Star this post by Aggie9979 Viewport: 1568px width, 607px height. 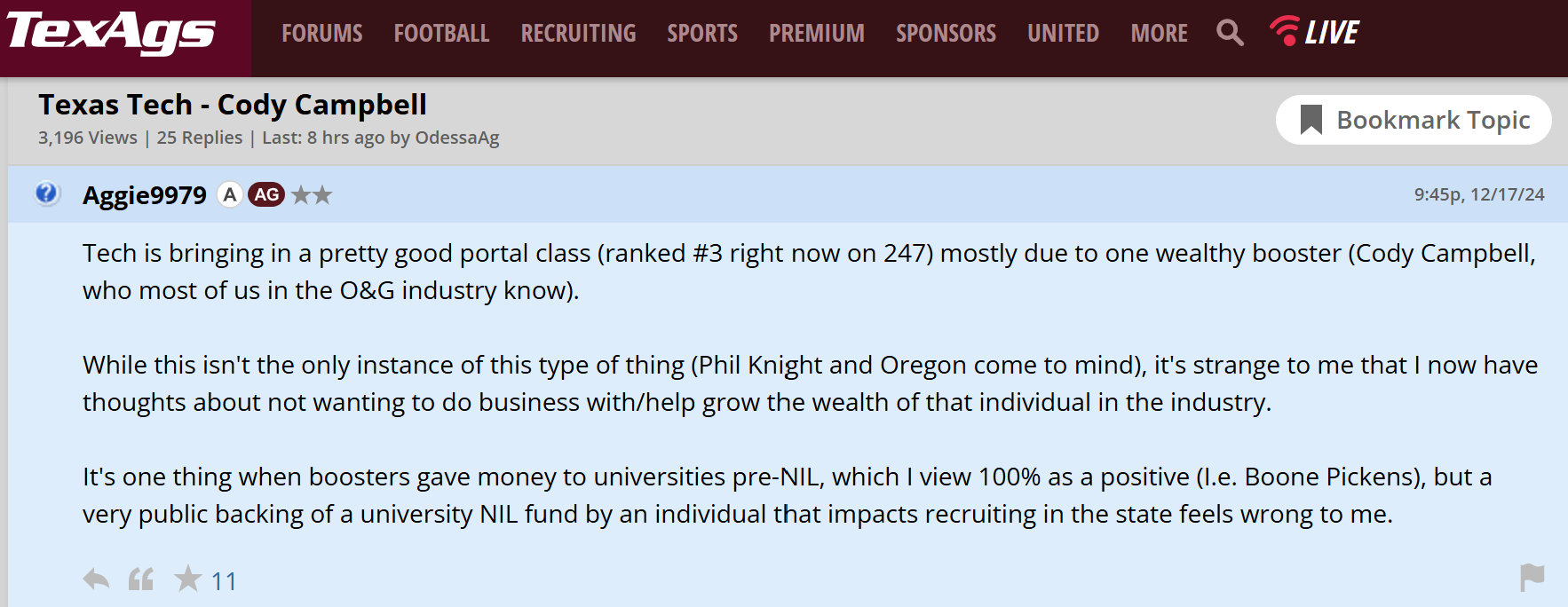[x=188, y=579]
